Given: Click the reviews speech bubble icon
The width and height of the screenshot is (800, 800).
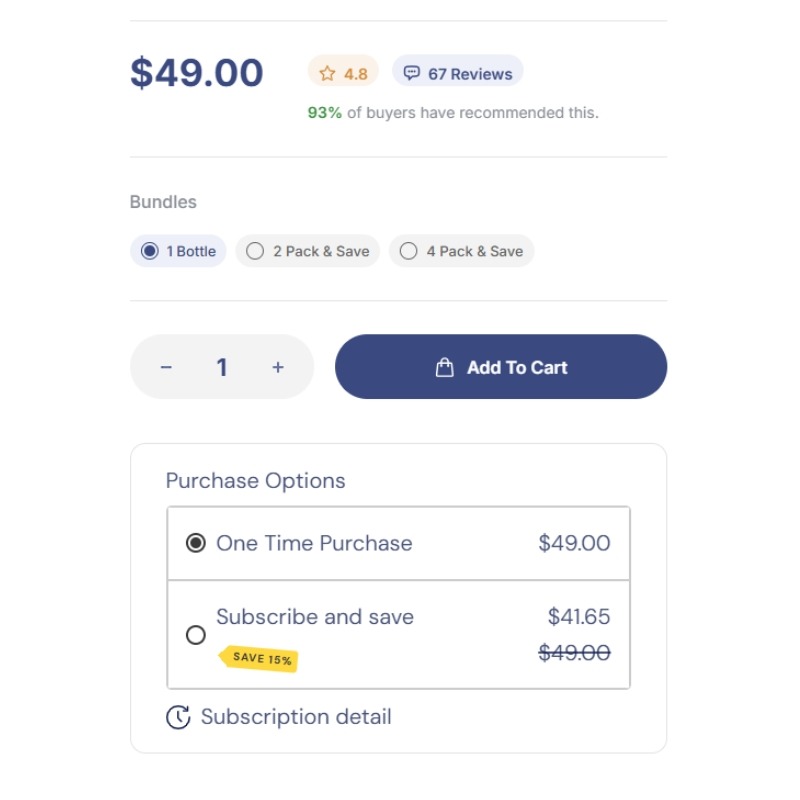Looking at the screenshot, I should tap(412, 73).
